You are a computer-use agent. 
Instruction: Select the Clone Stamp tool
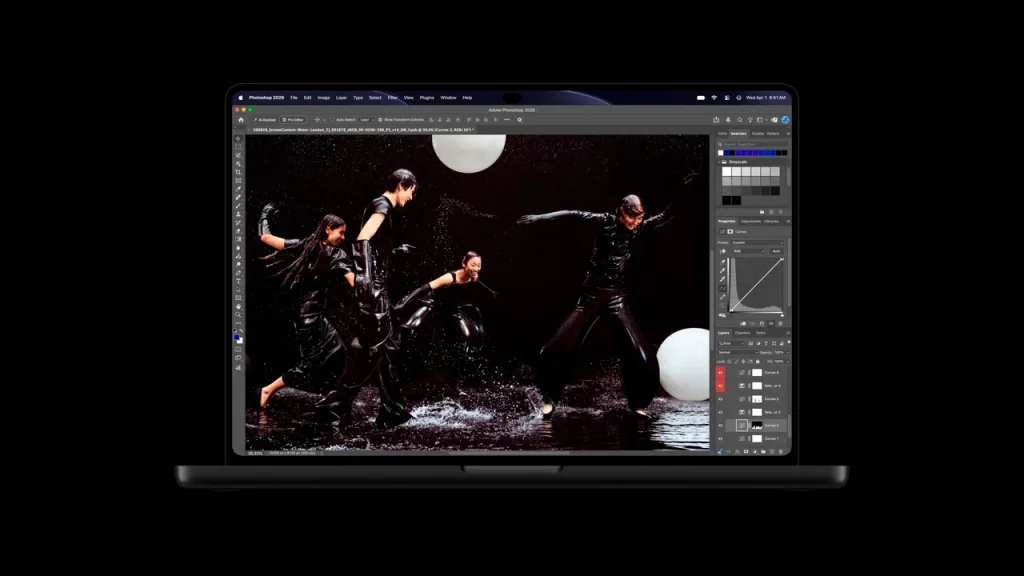click(238, 214)
